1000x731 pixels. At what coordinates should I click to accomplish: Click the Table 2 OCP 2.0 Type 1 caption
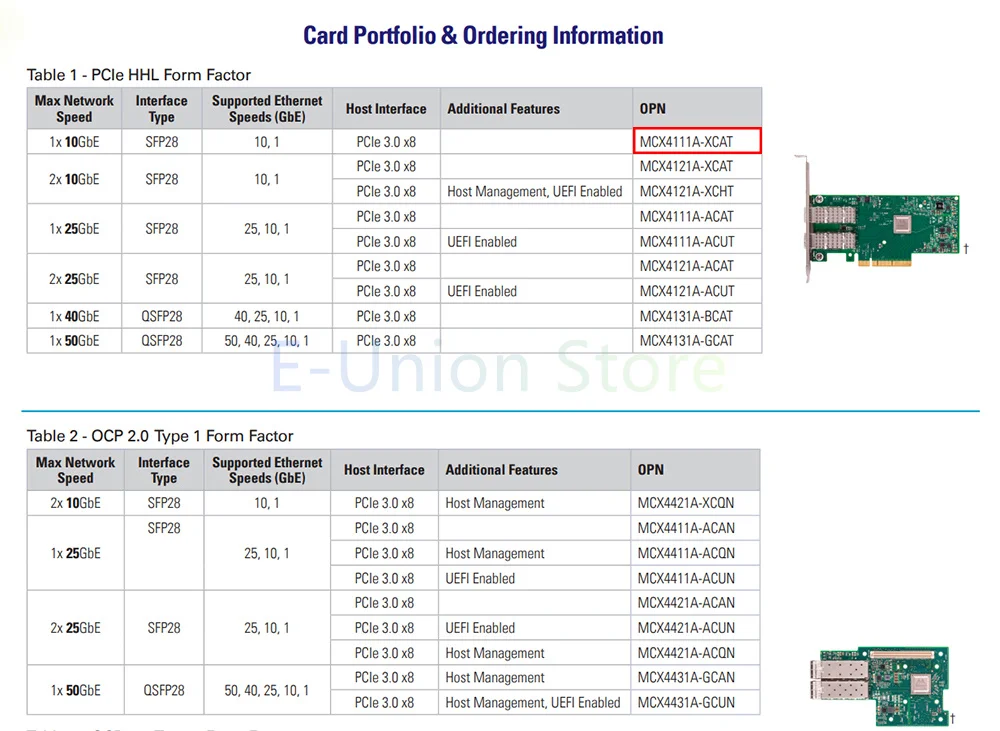click(160, 436)
